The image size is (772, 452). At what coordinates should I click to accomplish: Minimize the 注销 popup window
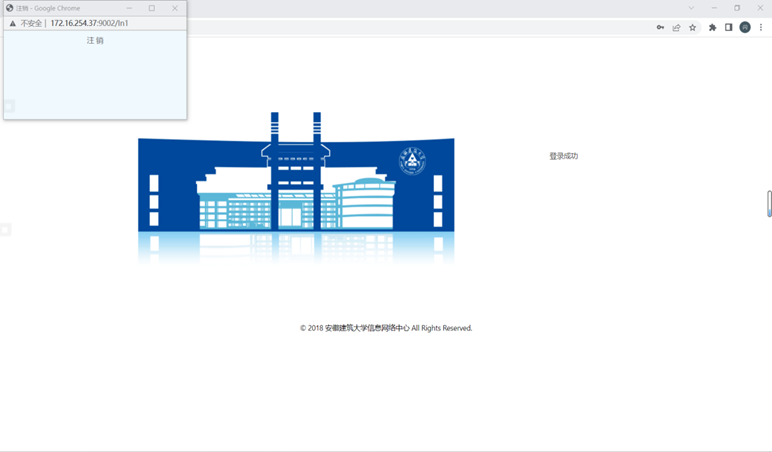[128, 8]
